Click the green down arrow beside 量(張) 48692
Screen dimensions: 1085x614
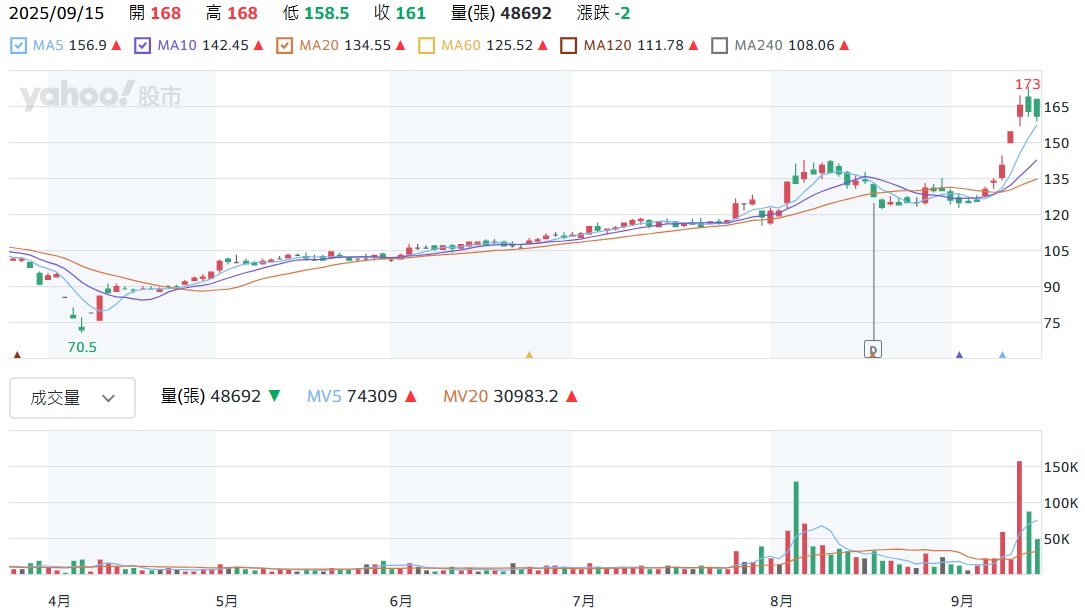(x=274, y=397)
